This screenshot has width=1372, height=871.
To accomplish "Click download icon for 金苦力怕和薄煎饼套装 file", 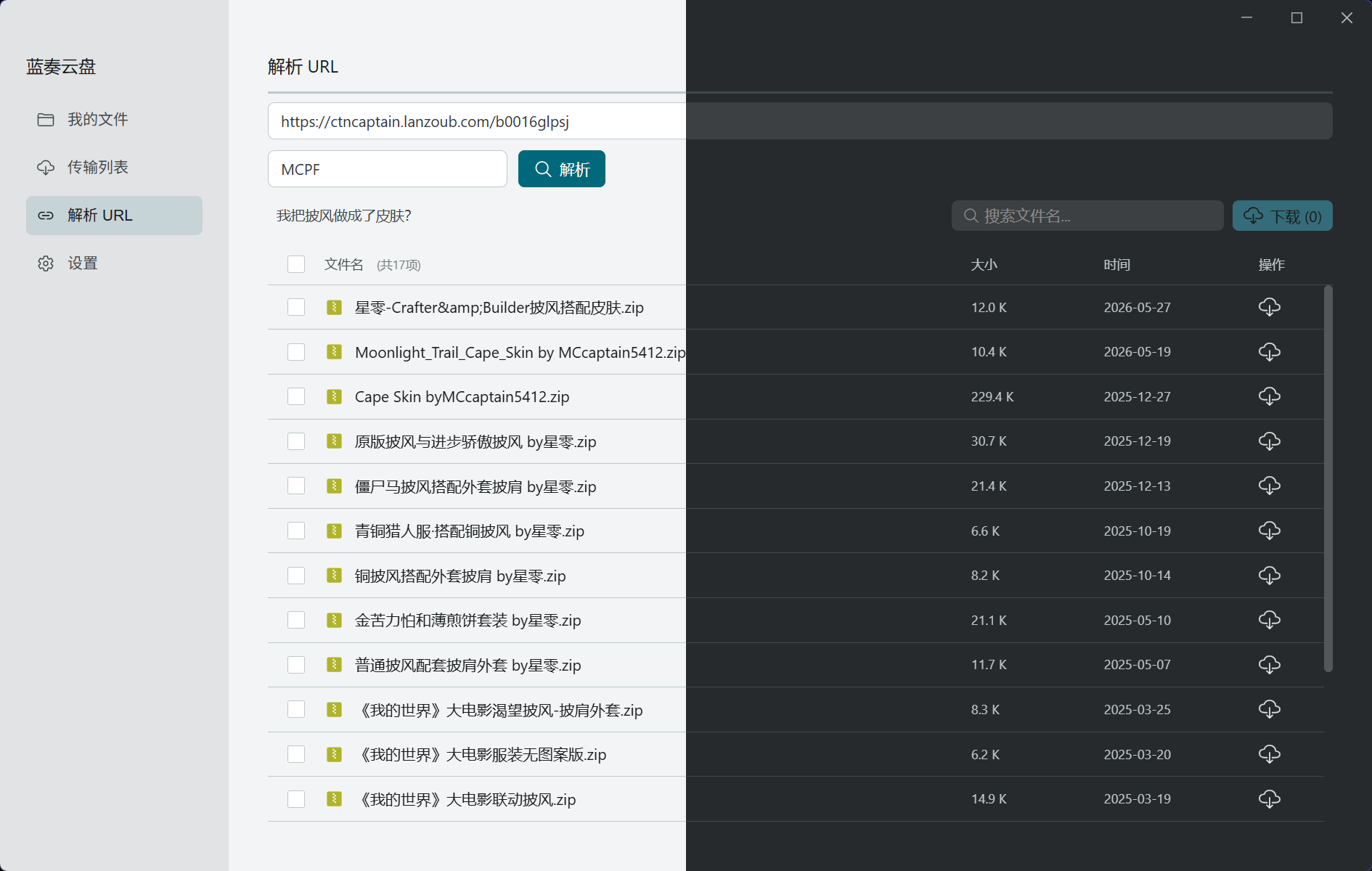I will (1269, 620).
